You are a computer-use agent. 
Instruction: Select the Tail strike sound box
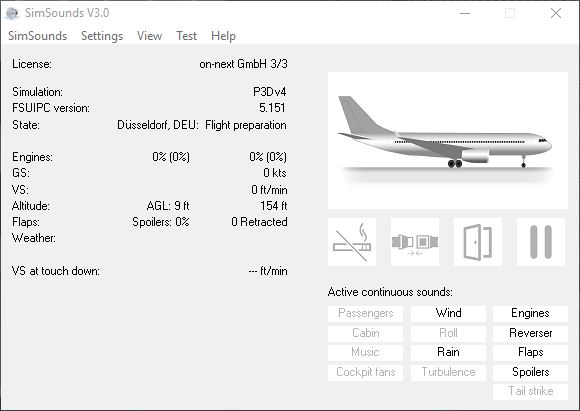(x=530, y=391)
